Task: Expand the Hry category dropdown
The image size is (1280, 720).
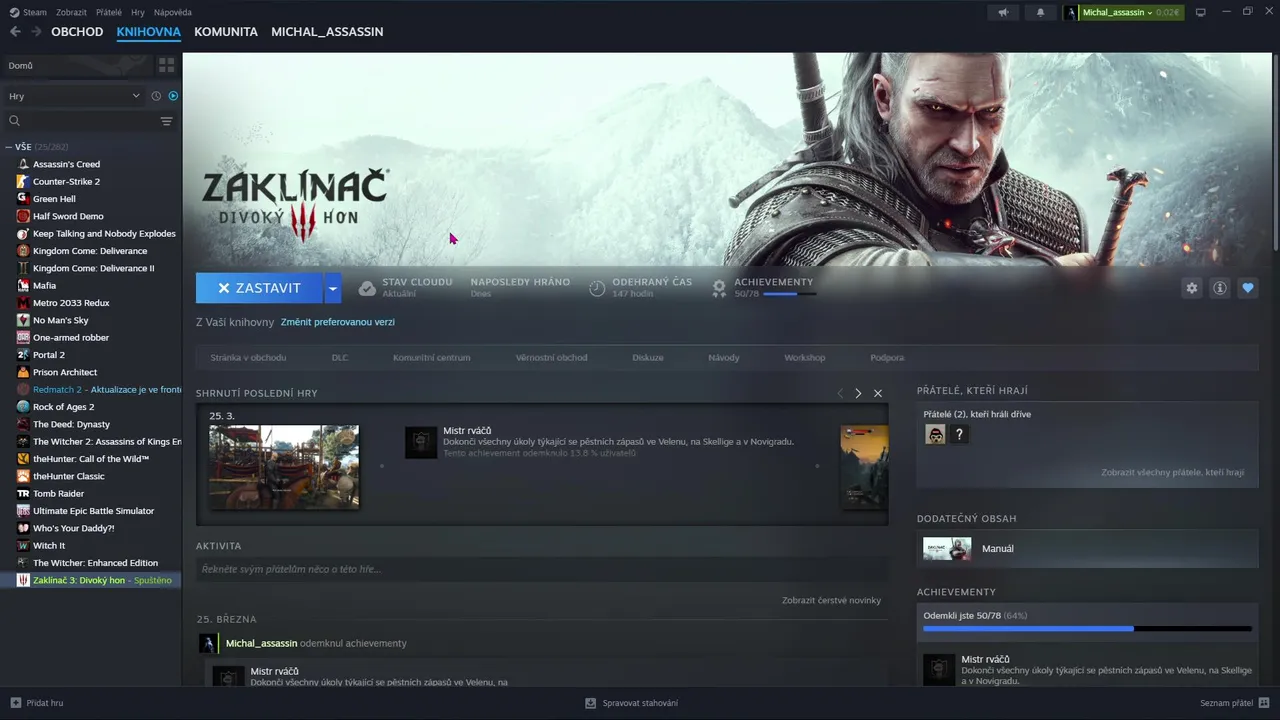Action: point(74,96)
